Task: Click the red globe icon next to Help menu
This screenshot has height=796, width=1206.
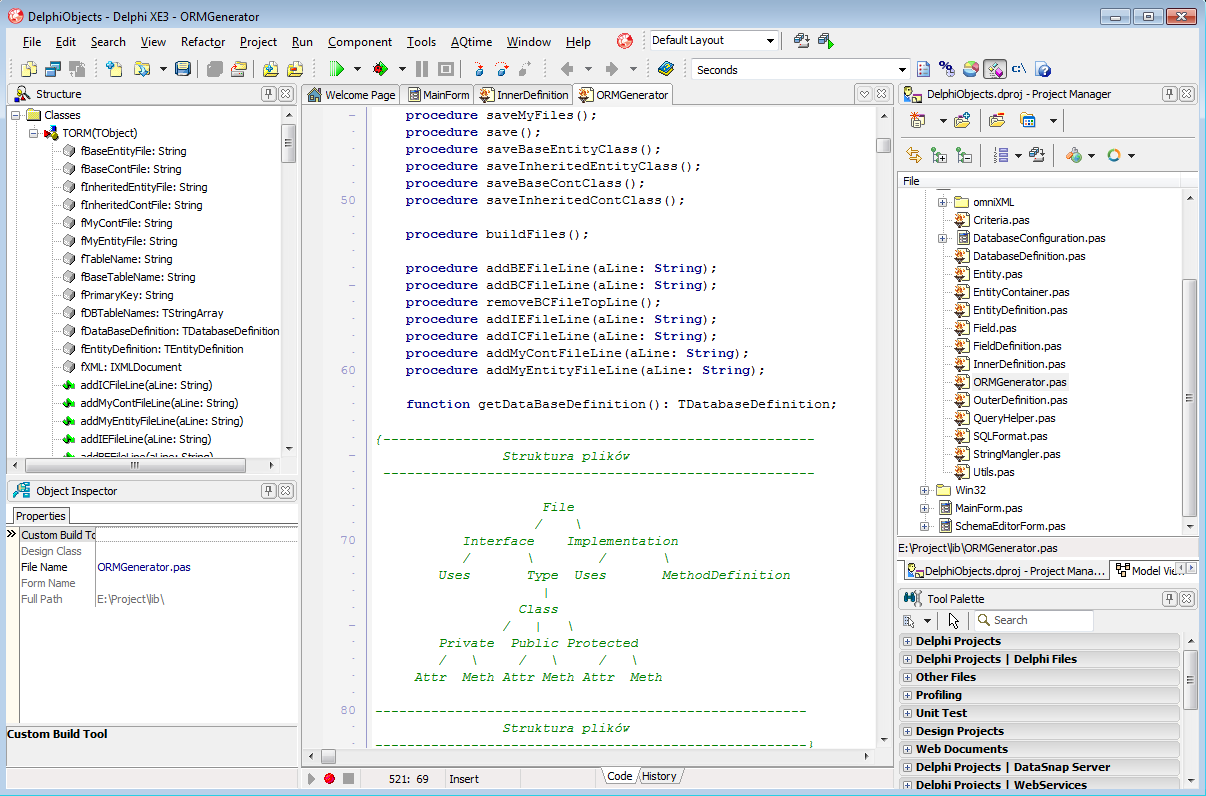Action: click(625, 41)
